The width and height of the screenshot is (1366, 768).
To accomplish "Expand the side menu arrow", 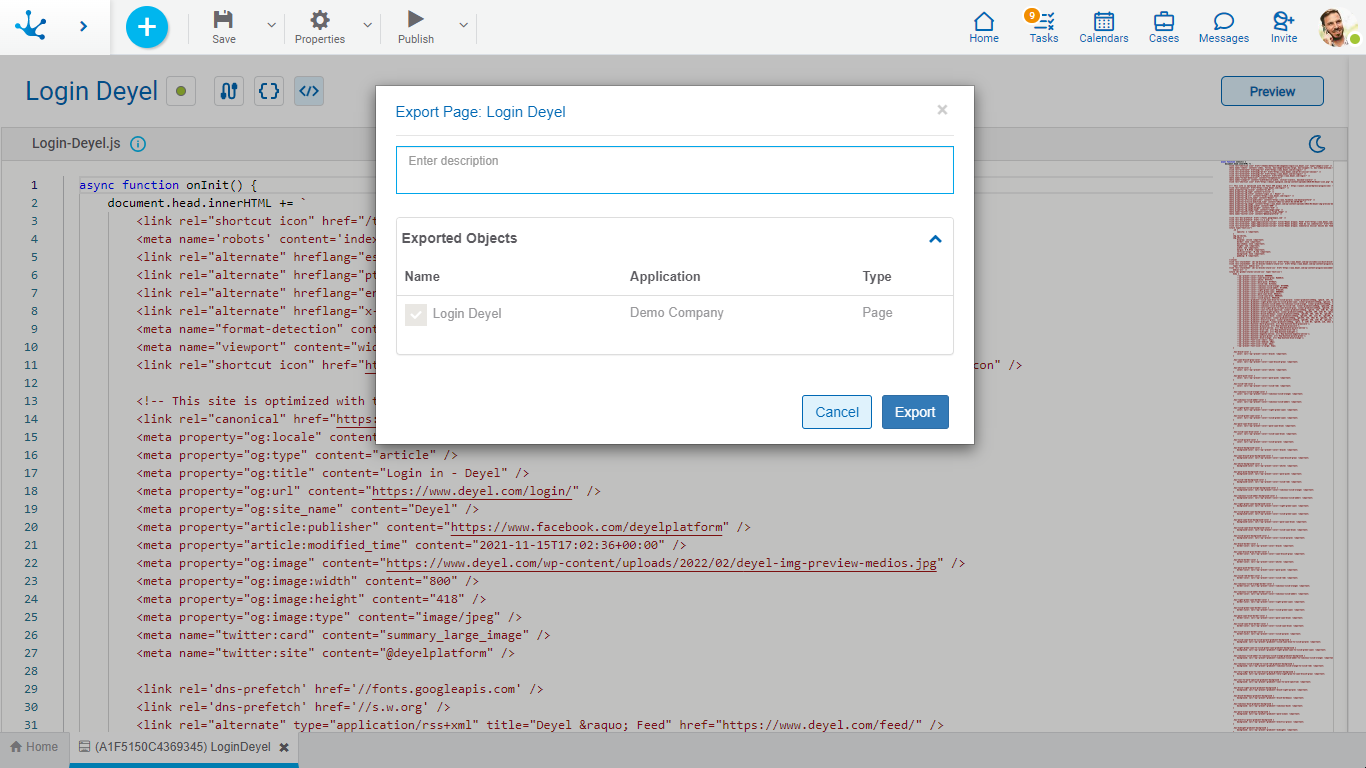I will coord(83,26).
